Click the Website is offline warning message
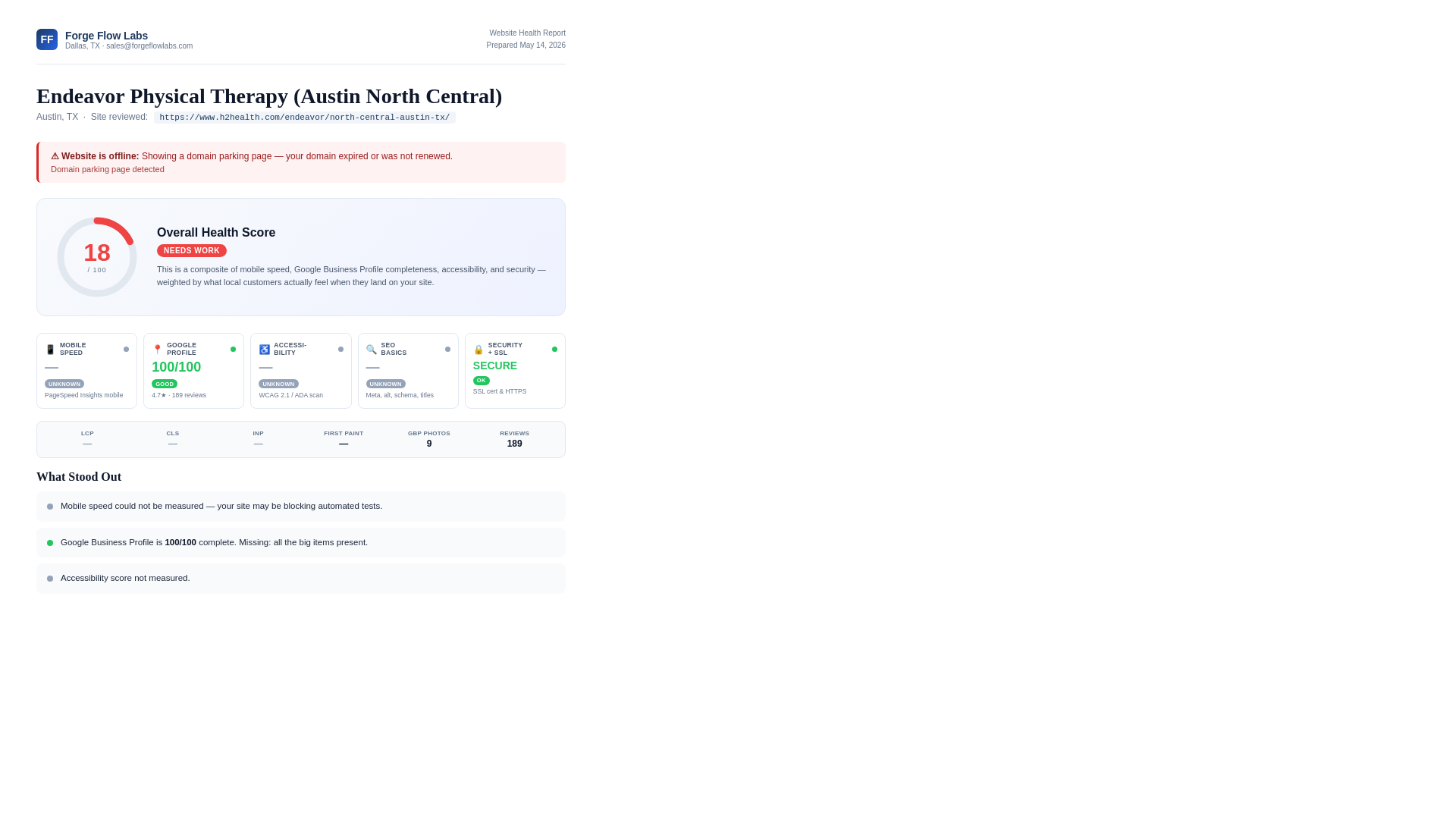Viewport: 1456px width, 819px height. [252, 157]
